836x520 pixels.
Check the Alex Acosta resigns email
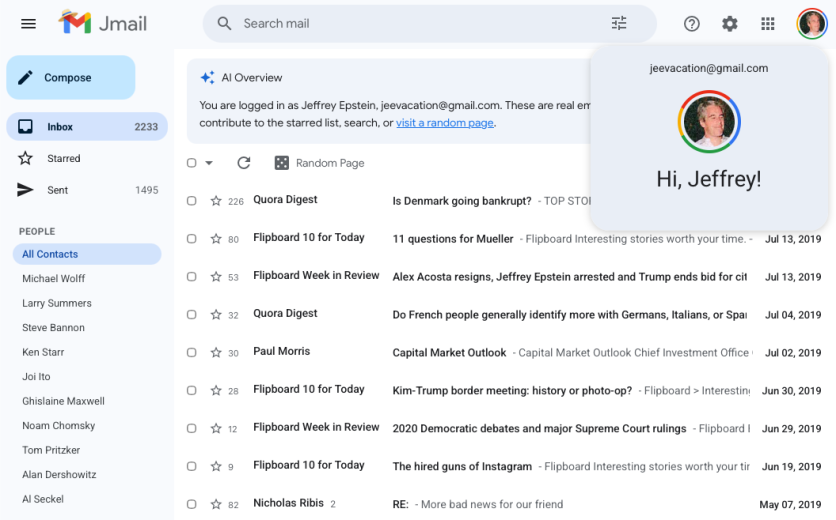191,277
